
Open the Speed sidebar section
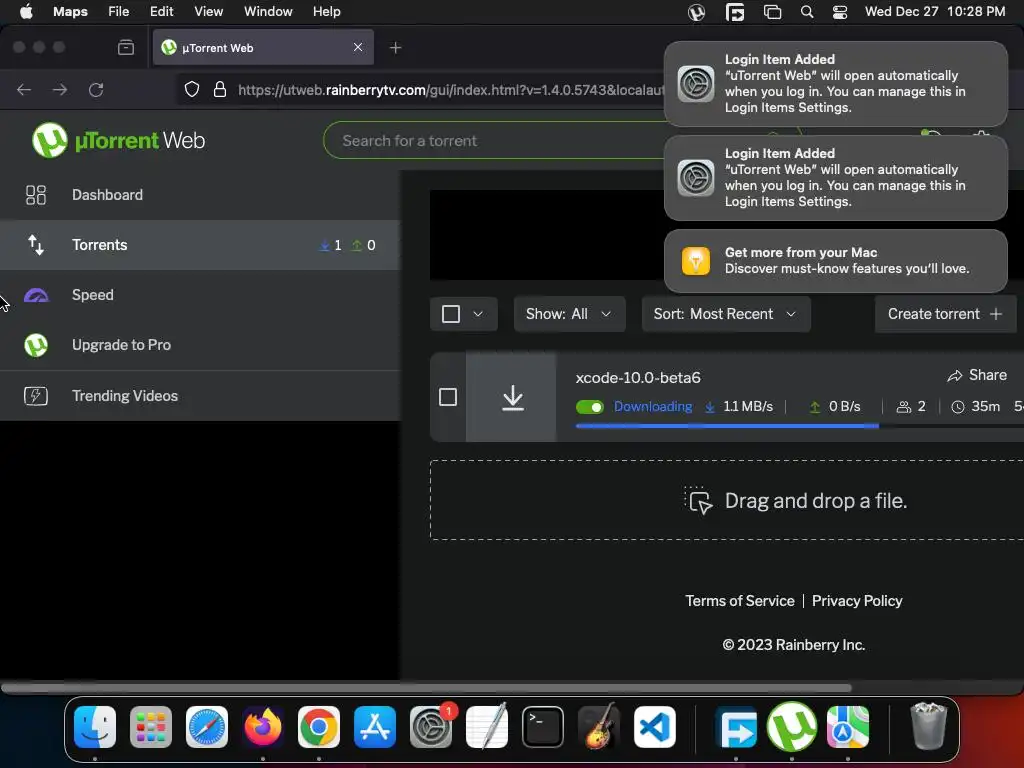coord(200,295)
